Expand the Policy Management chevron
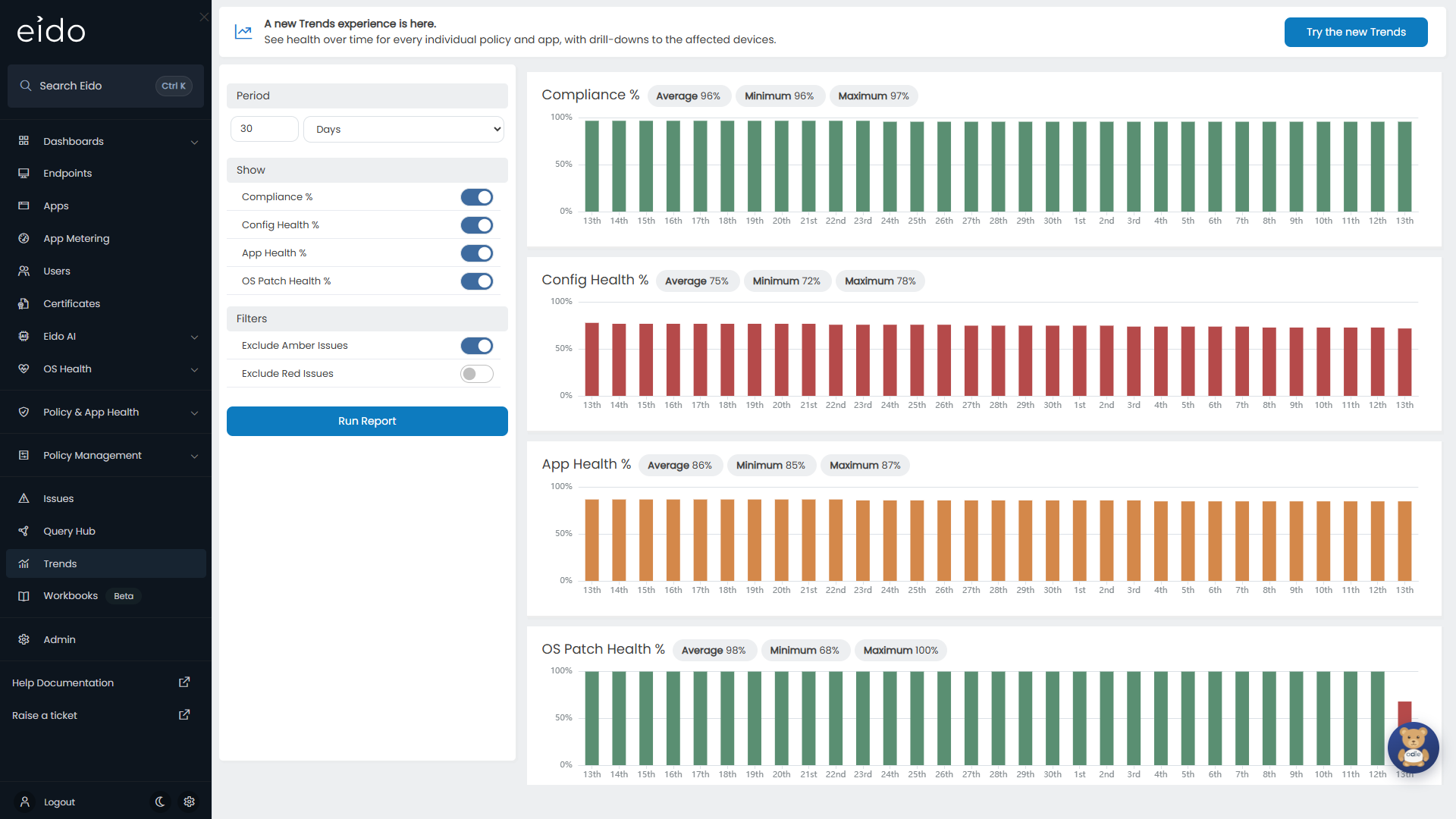 (194, 456)
